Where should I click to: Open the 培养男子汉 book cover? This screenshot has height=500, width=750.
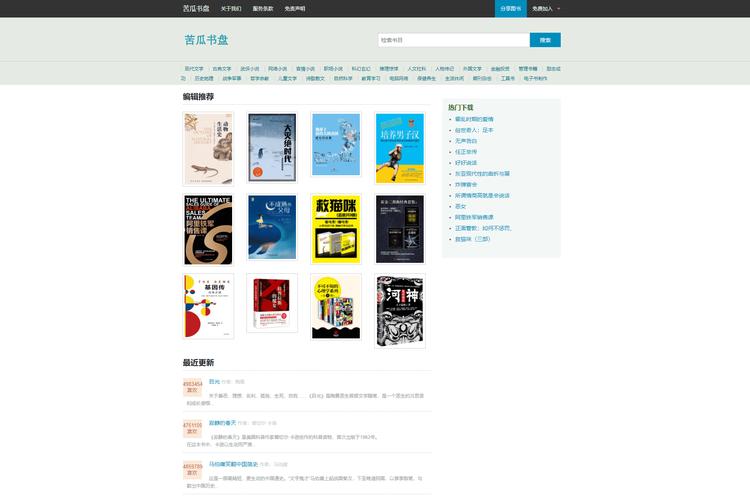click(400, 148)
